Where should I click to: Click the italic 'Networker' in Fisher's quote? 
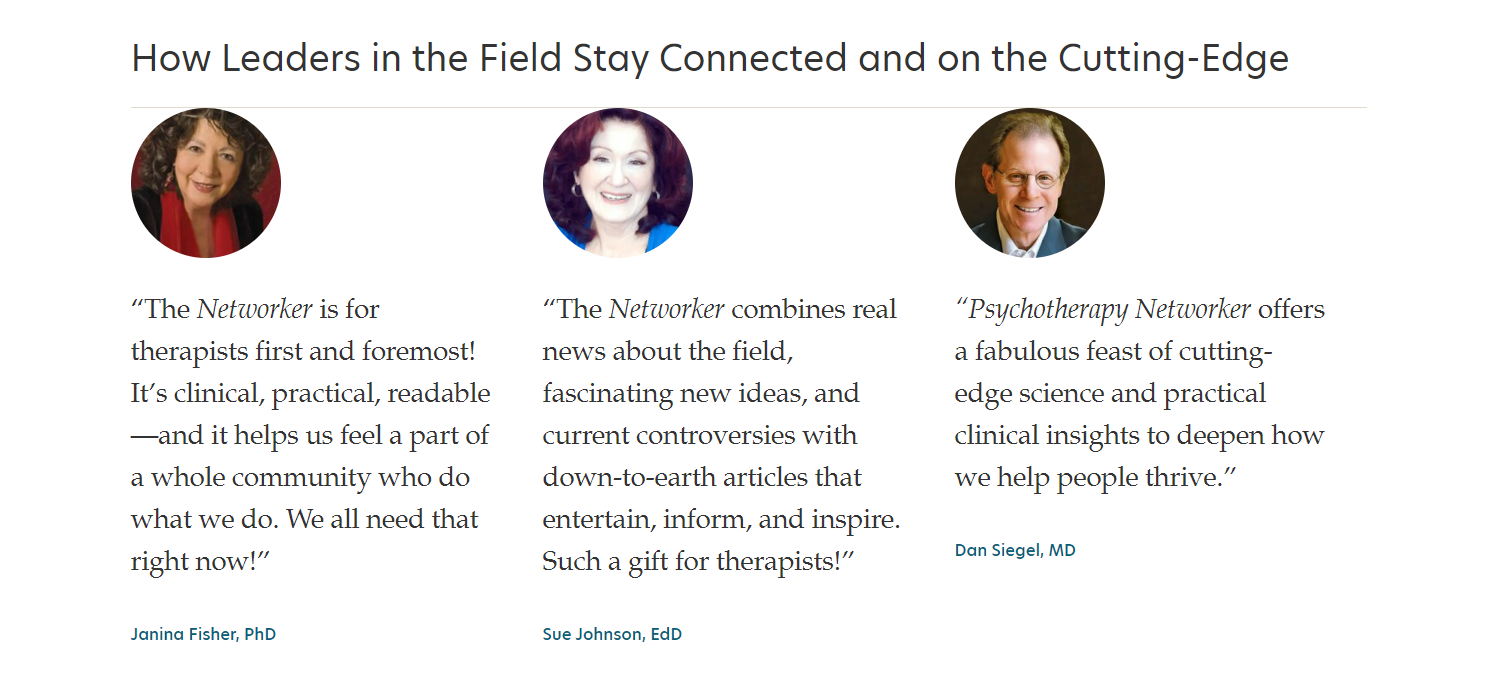point(254,309)
